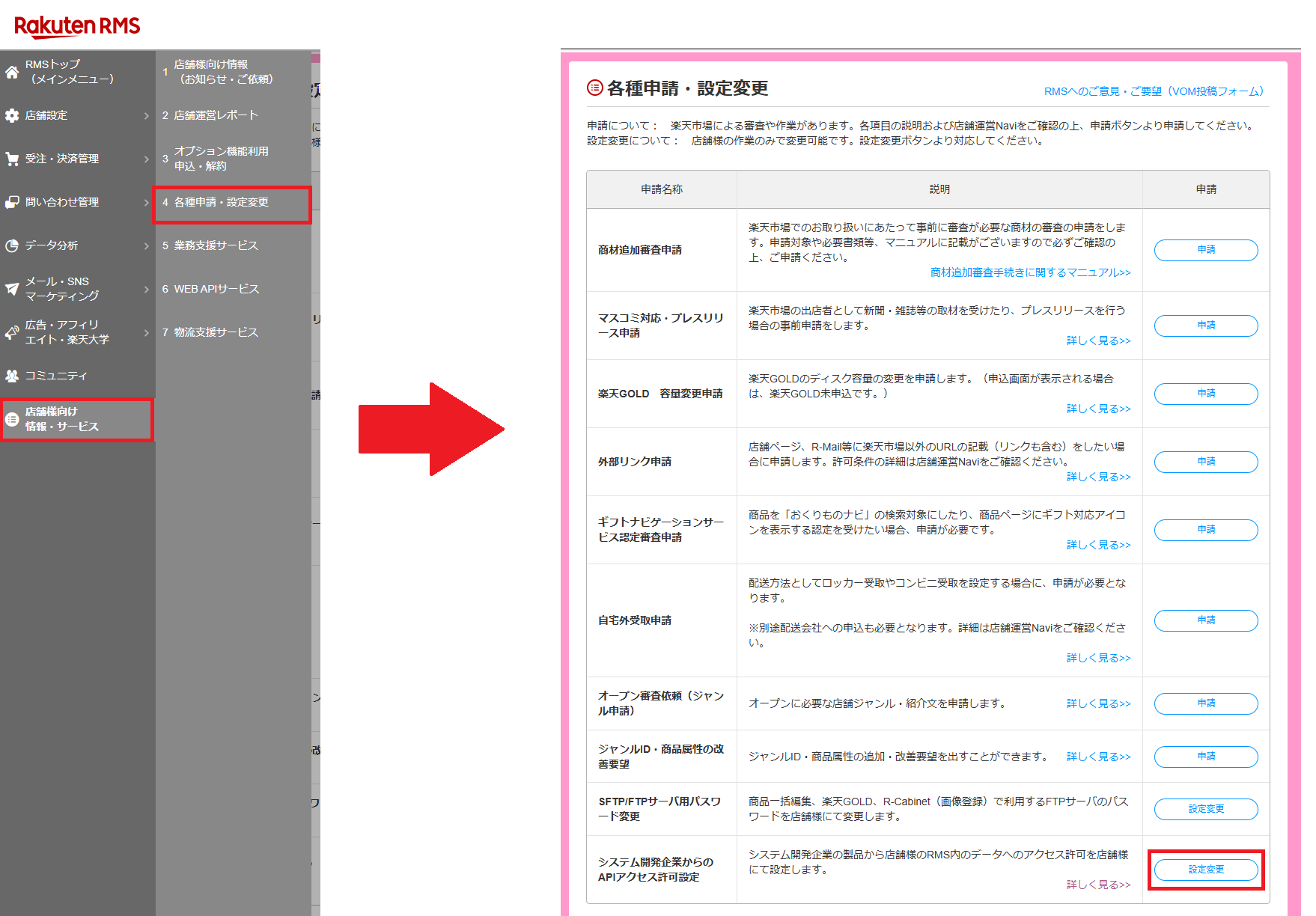Click 詳しく見る next to 外部リンク申請
Viewport: 1316px width, 916px height.
pyautogui.click(x=1098, y=477)
